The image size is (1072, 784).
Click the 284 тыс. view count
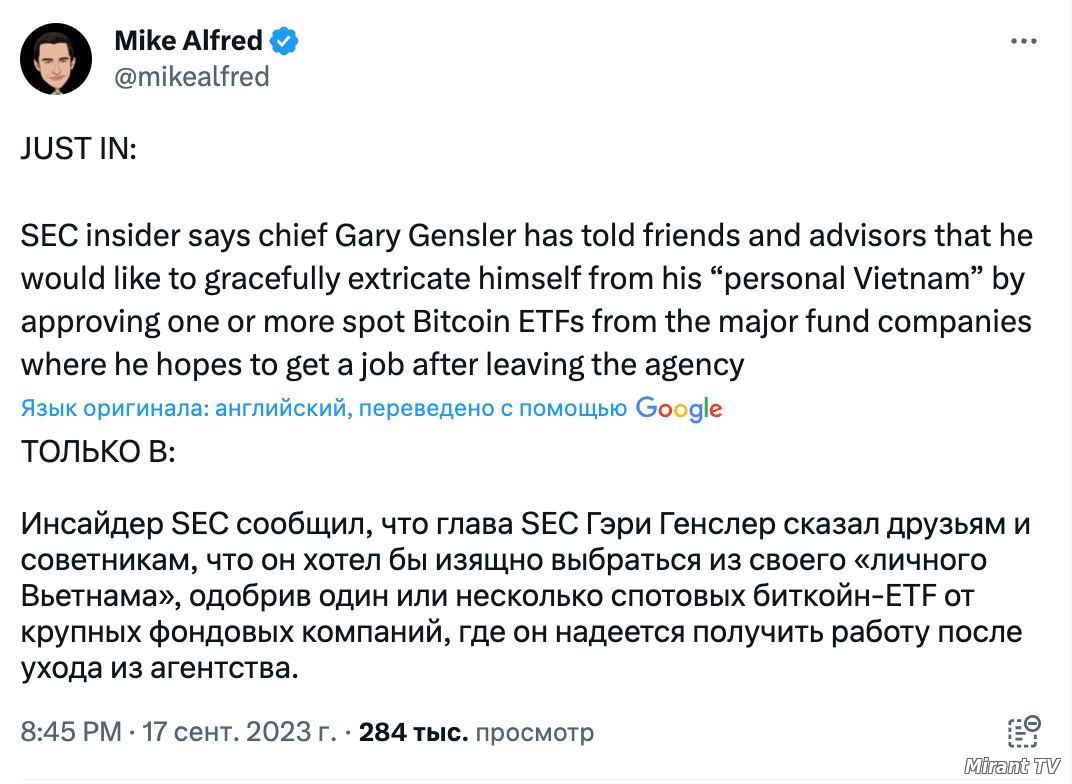tap(414, 732)
